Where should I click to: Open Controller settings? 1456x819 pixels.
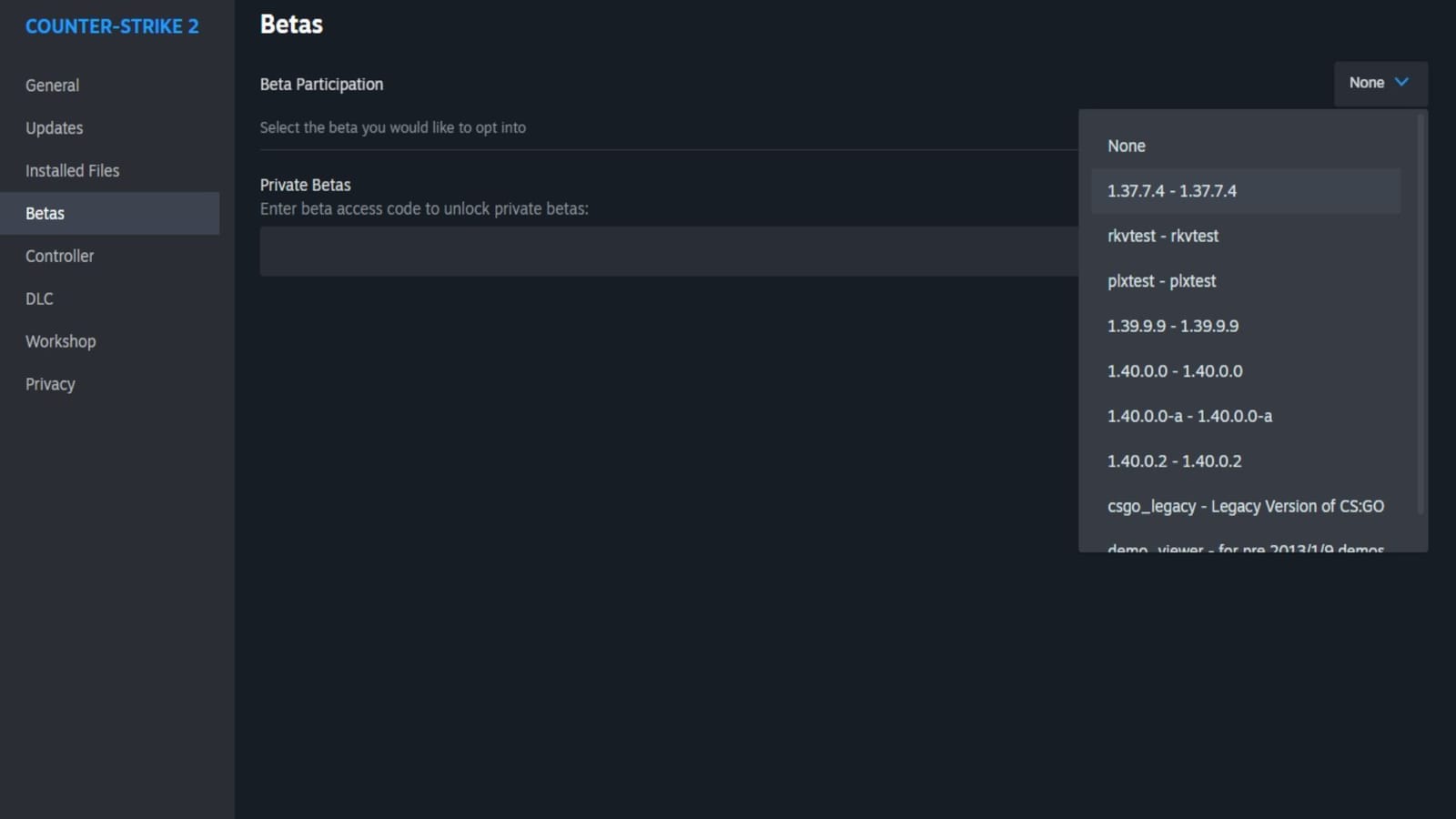pos(59,256)
